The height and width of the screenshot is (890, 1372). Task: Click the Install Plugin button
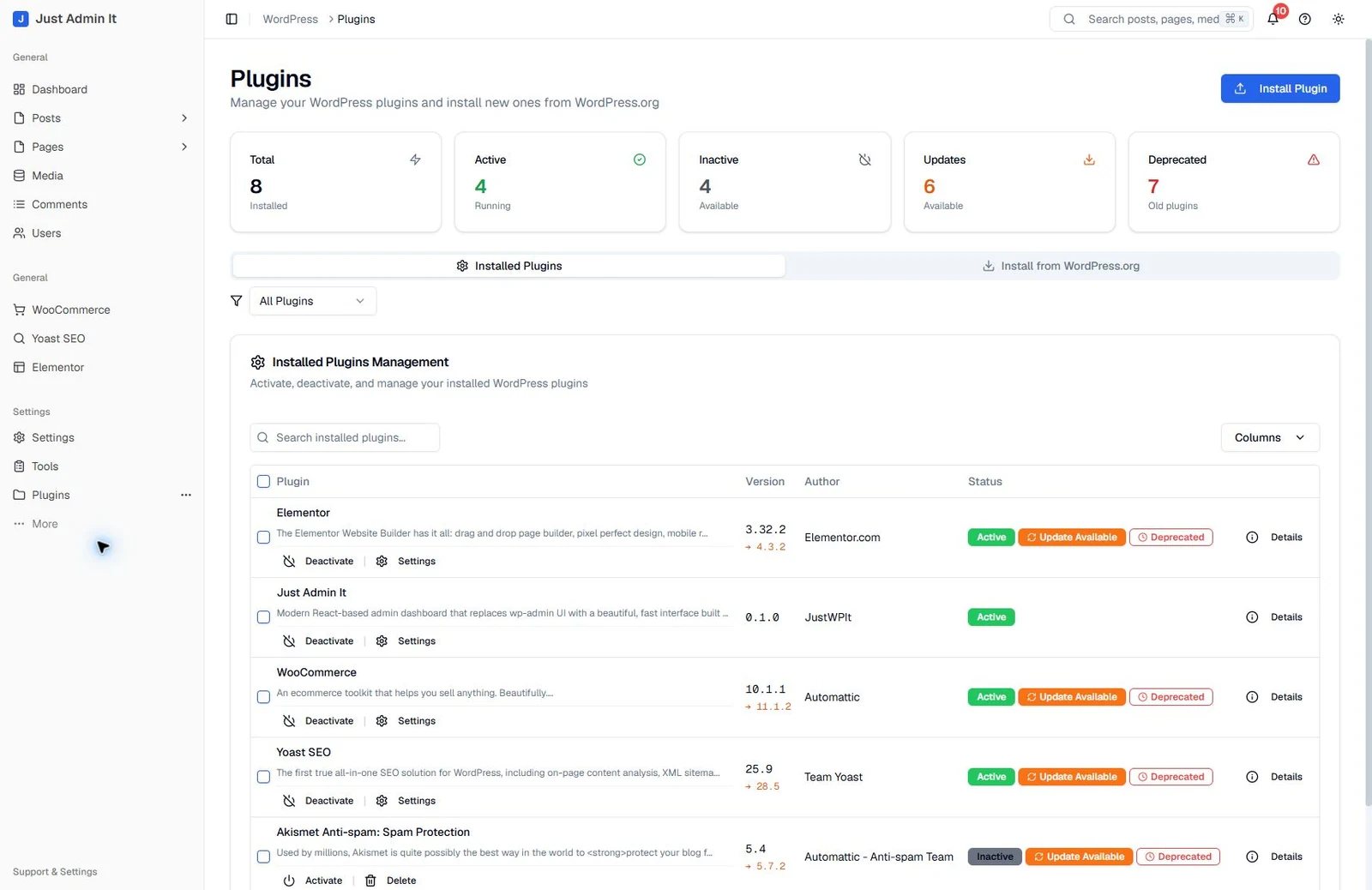pyautogui.click(x=1280, y=88)
